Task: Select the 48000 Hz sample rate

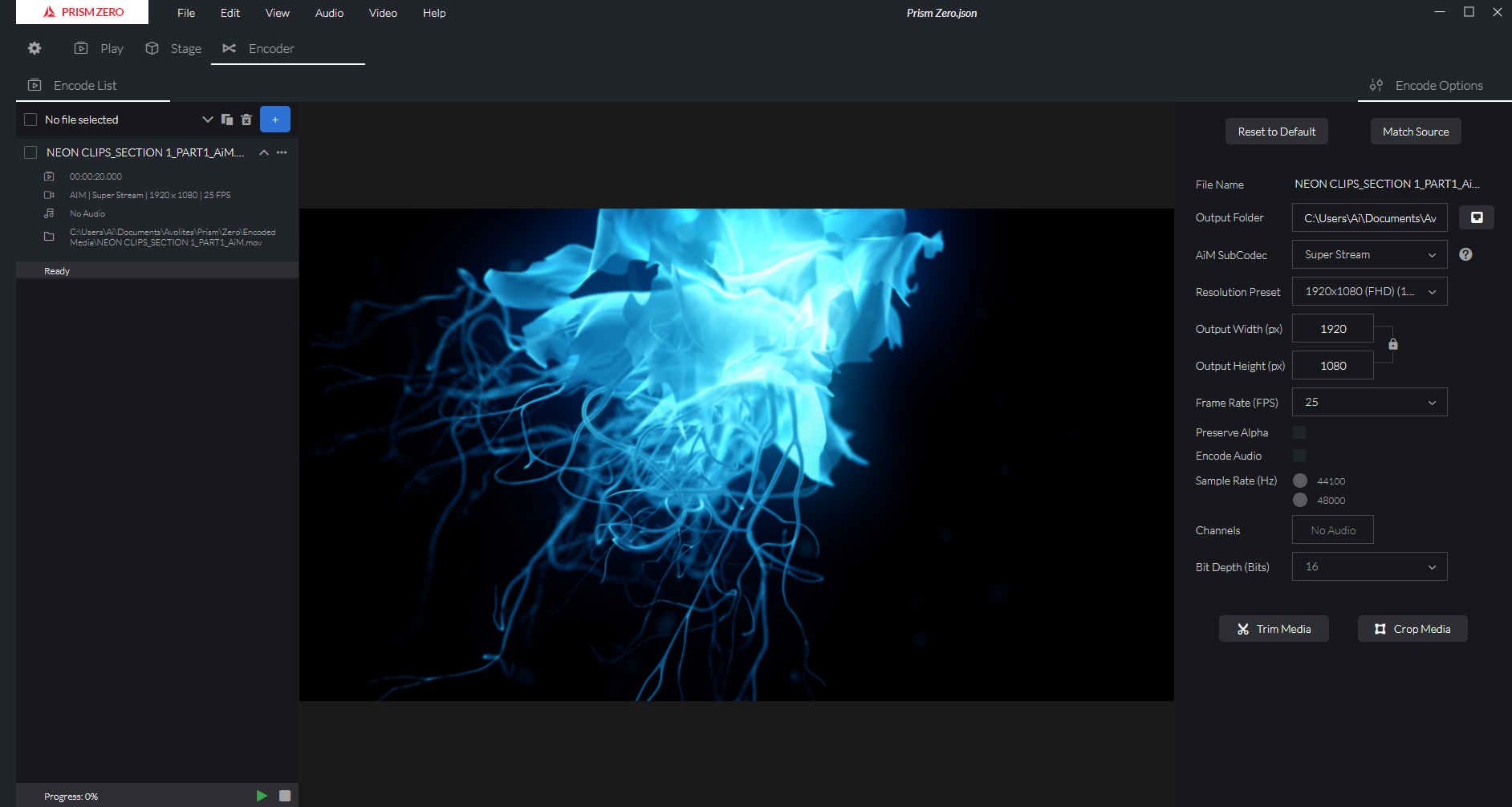Action: (x=1300, y=500)
